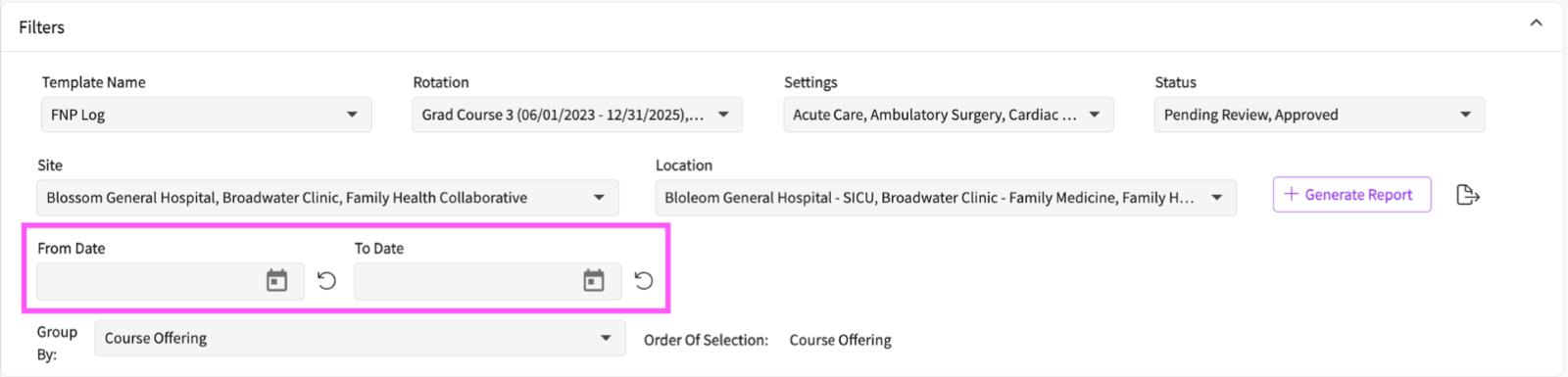Click the export report icon

[x=1467, y=195]
